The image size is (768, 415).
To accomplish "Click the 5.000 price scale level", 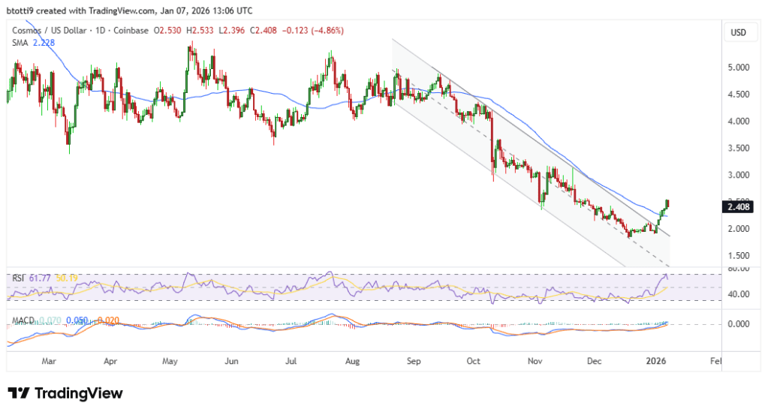I will click(x=738, y=68).
